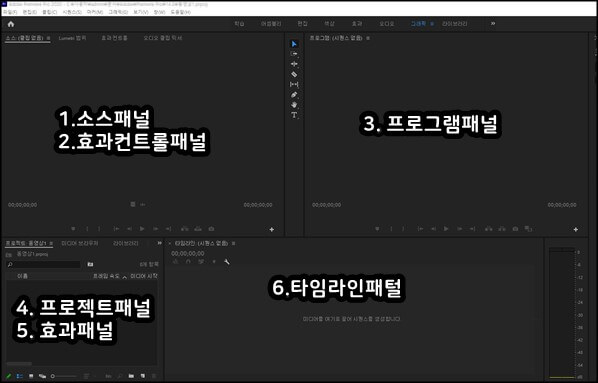Select the Track Select Forward tool
Screen dimensions: 598x383
point(294,54)
